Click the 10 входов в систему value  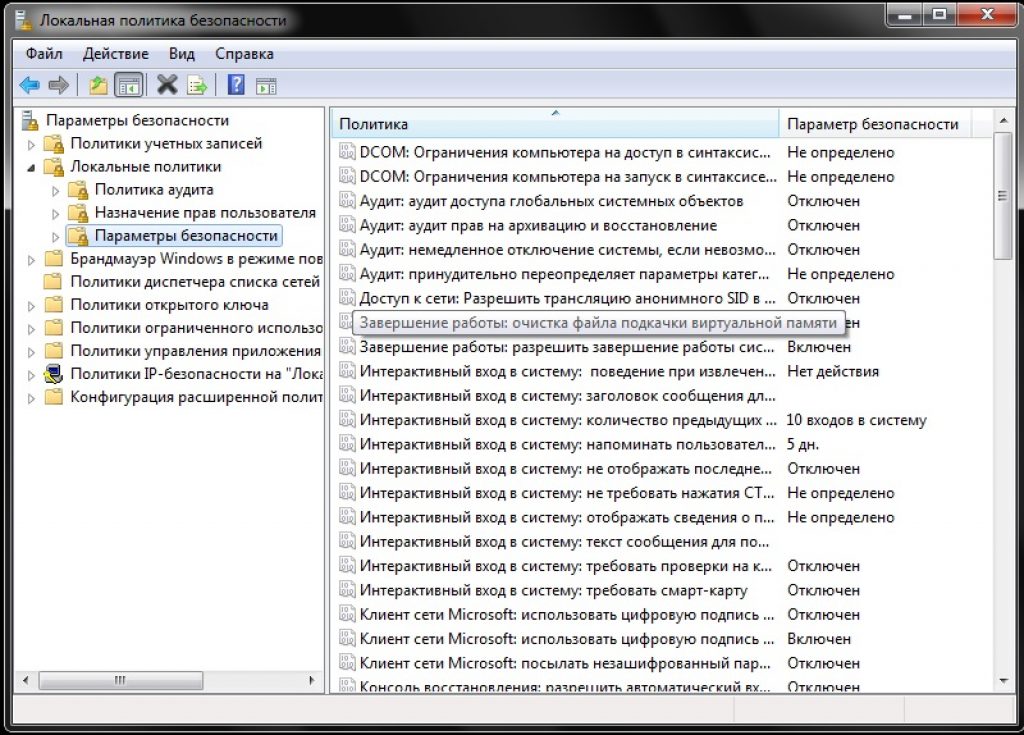coord(856,420)
